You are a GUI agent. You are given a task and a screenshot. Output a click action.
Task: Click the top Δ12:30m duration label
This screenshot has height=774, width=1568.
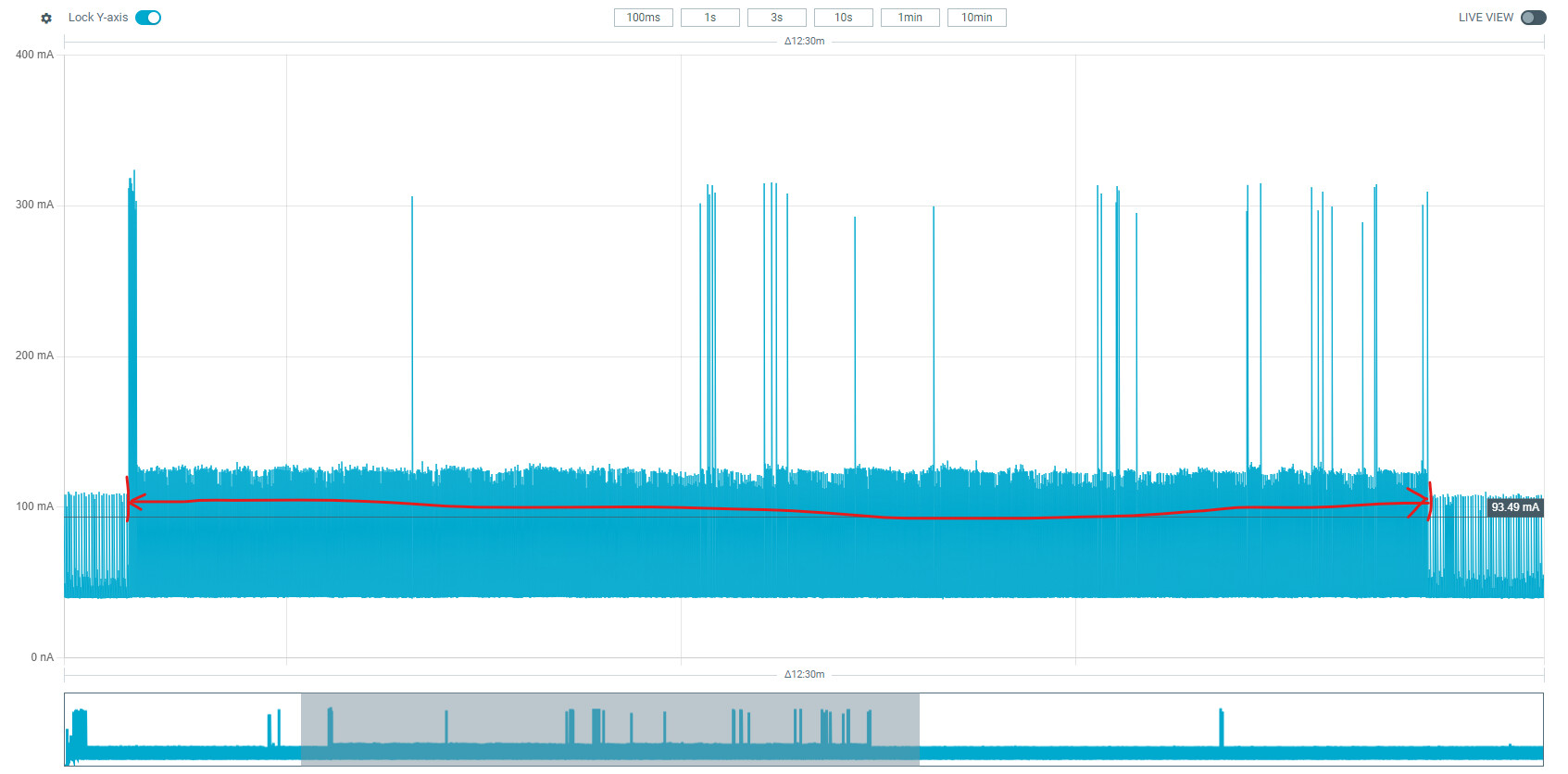click(x=804, y=41)
